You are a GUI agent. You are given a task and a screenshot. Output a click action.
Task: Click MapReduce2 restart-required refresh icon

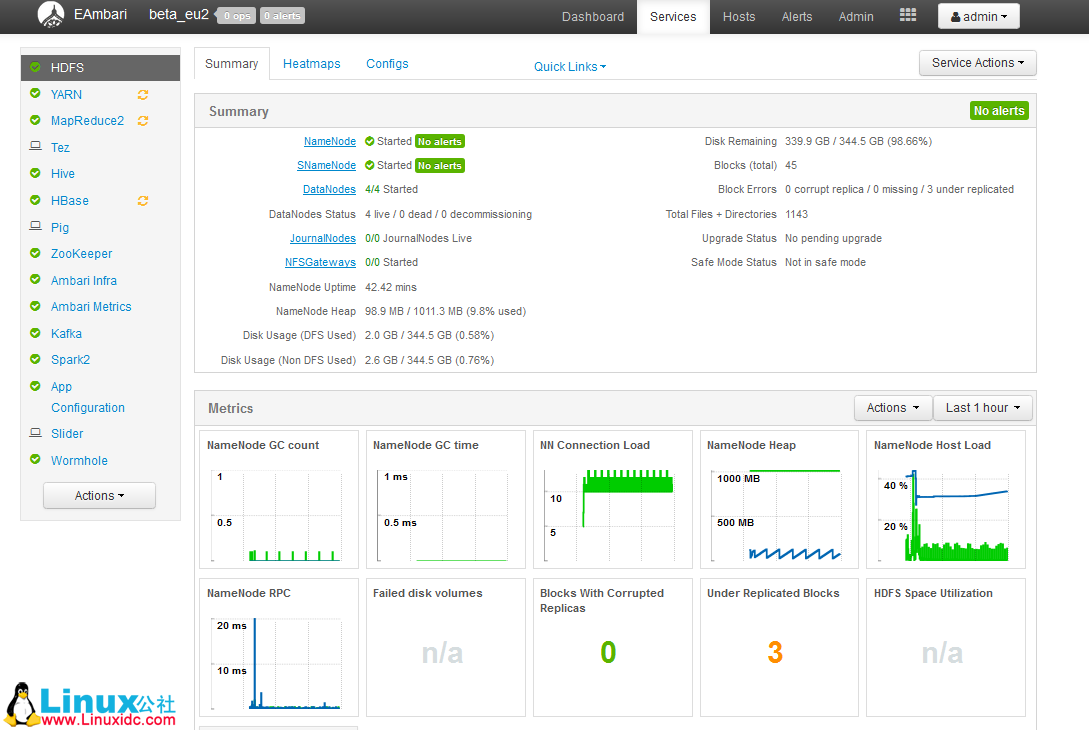click(143, 121)
